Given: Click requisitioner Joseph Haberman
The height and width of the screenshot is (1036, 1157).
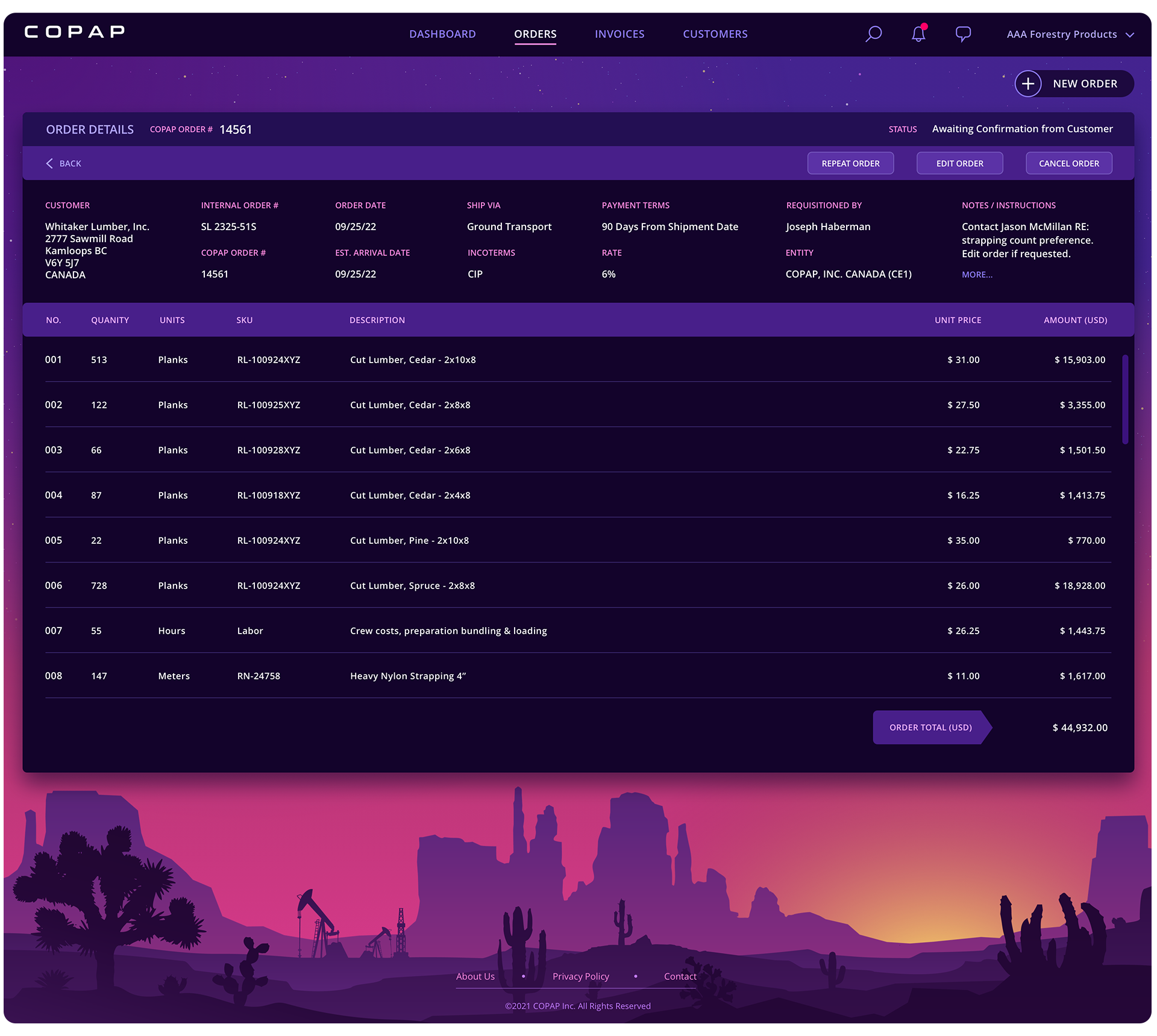Looking at the screenshot, I should click(x=828, y=226).
